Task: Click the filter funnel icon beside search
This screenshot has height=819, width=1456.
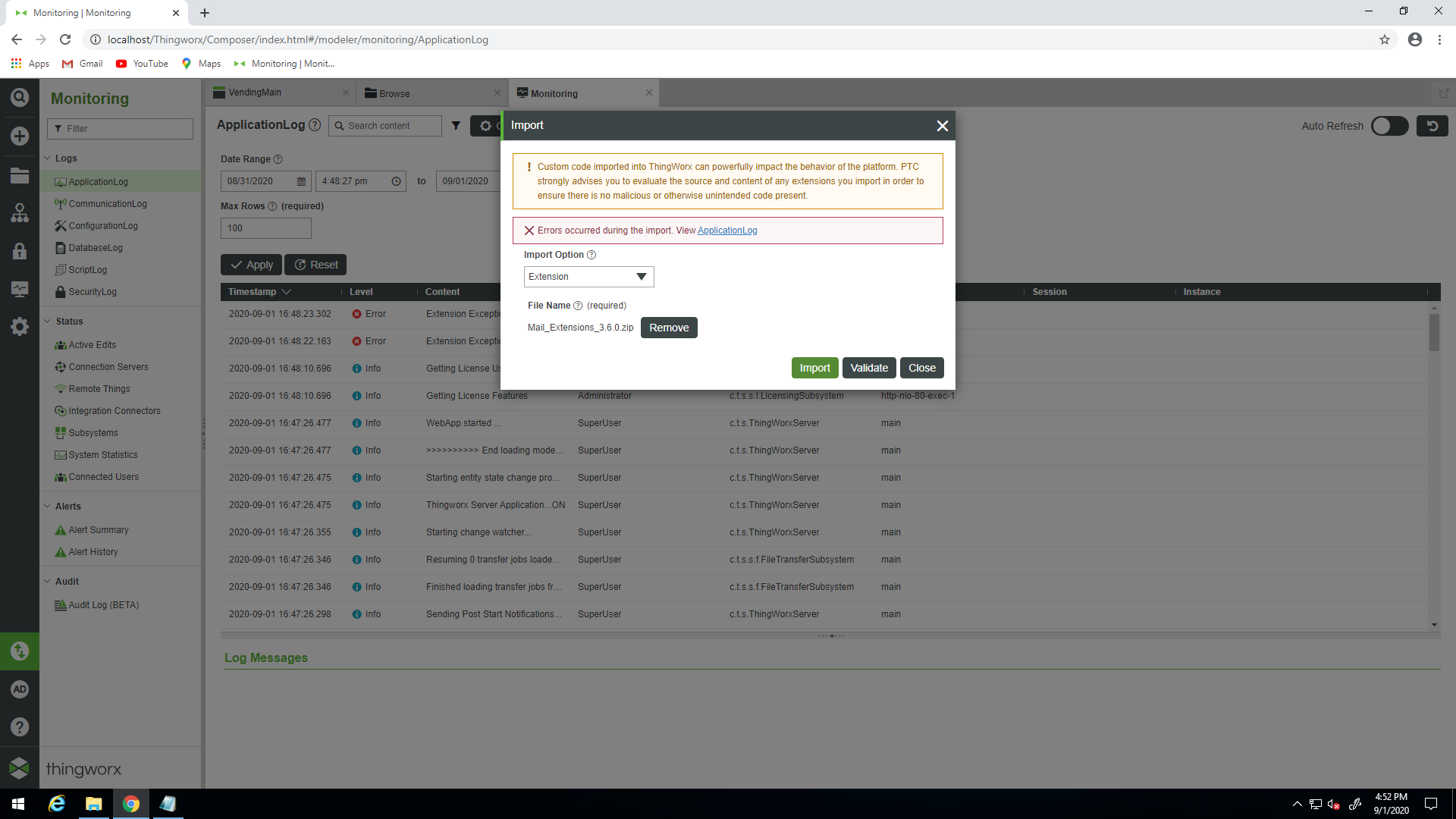Action: [456, 126]
